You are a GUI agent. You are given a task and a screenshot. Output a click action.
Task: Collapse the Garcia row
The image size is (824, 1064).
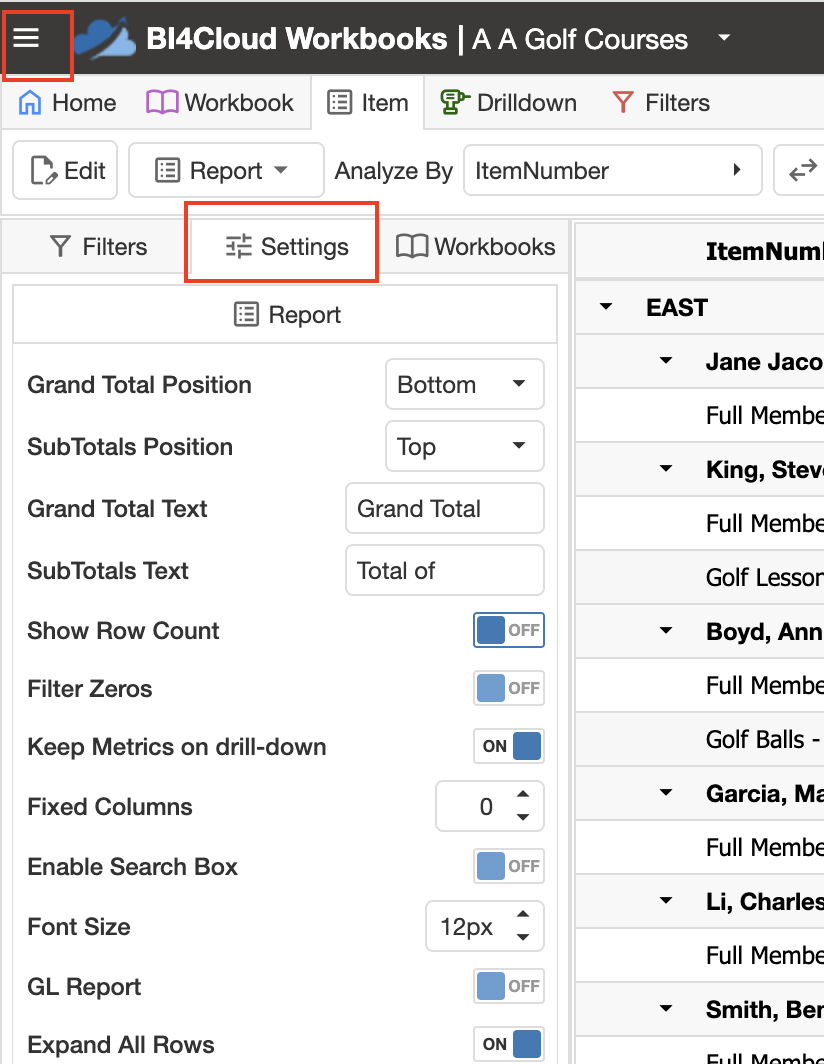(x=666, y=793)
